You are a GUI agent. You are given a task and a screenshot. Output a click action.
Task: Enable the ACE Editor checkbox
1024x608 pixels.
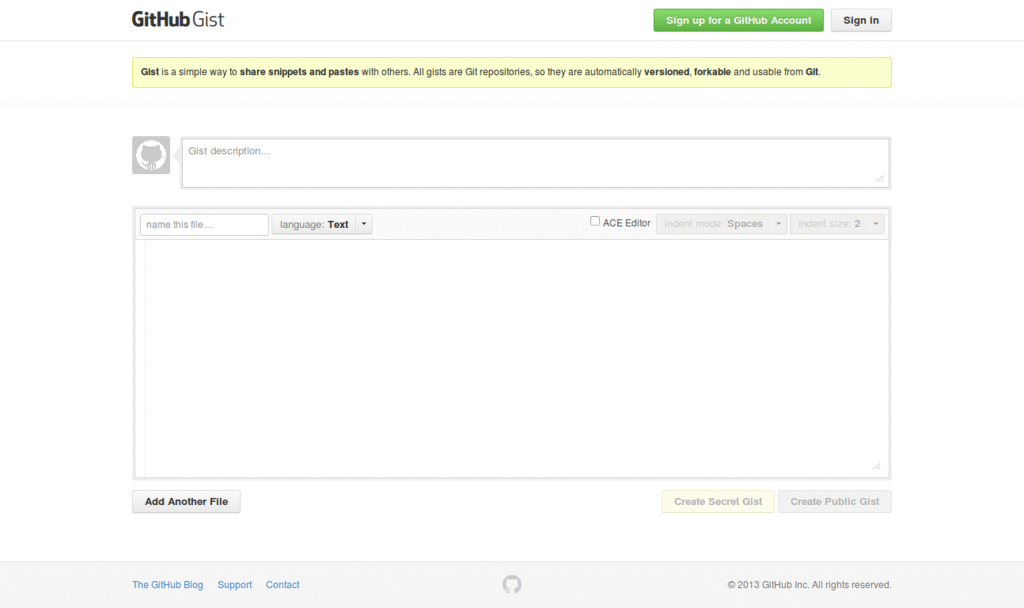[x=595, y=221]
